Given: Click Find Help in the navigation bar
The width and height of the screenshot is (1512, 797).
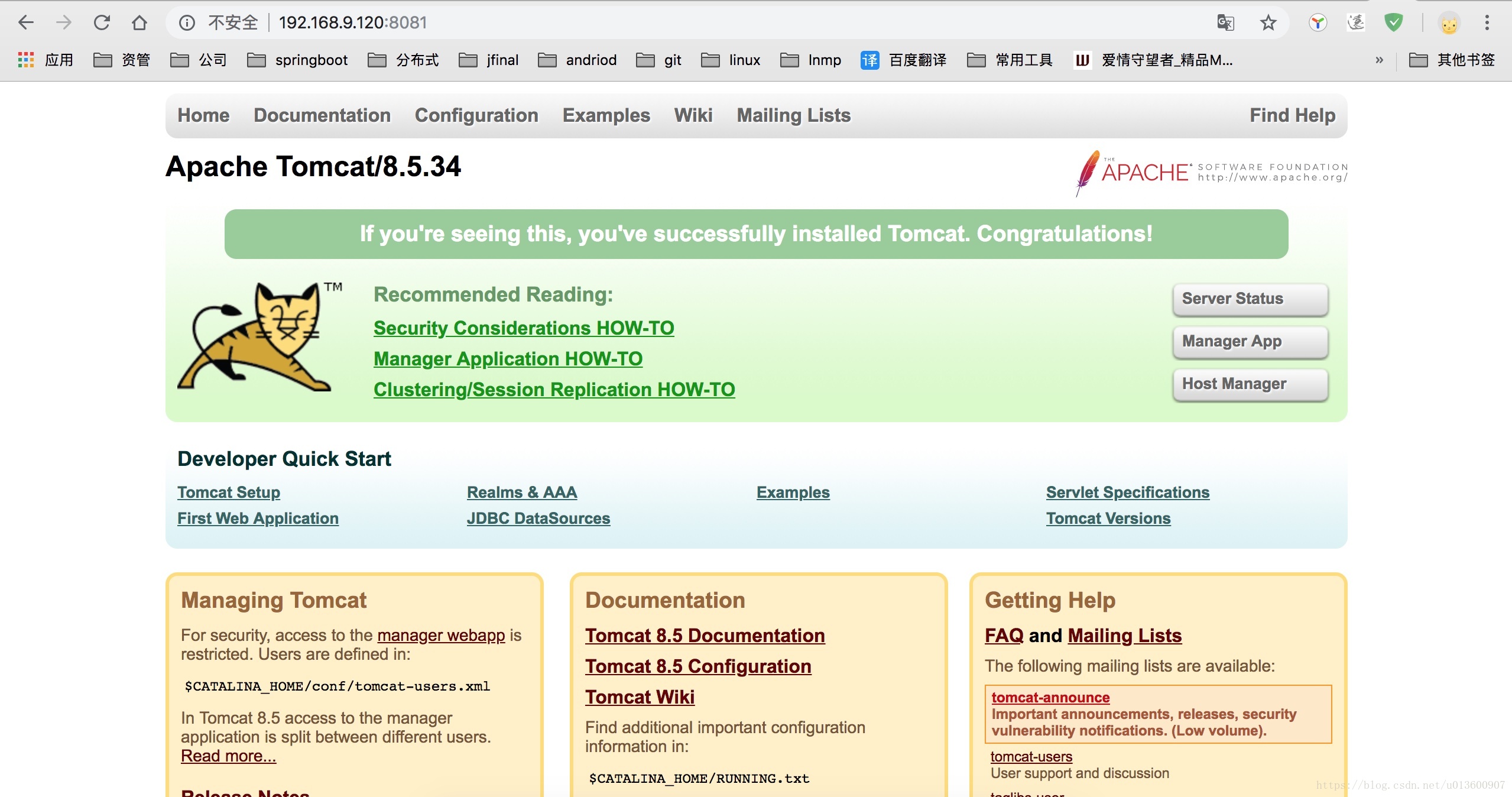Looking at the screenshot, I should pos(1293,115).
